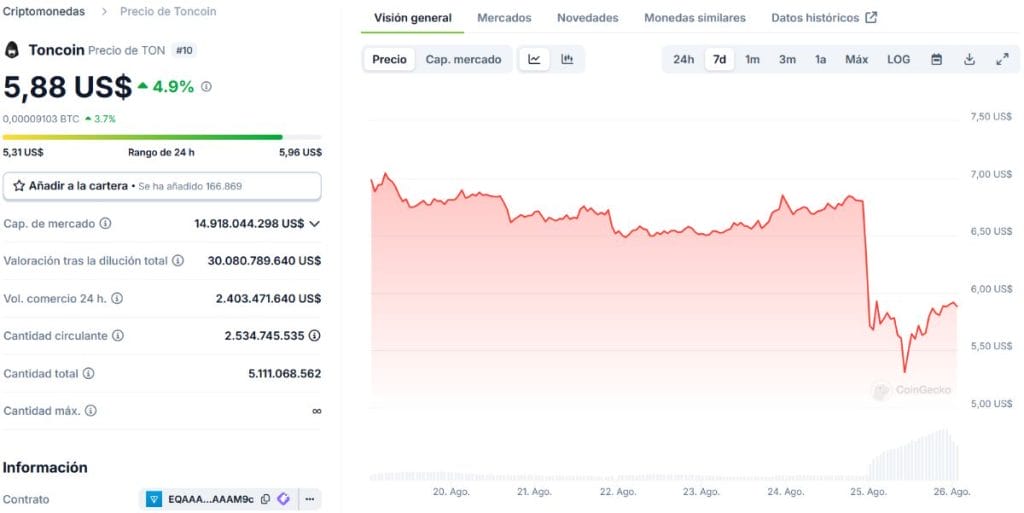Open Visión general tab
Image resolution: width=1024 pixels, height=513 pixels.
pos(413,18)
